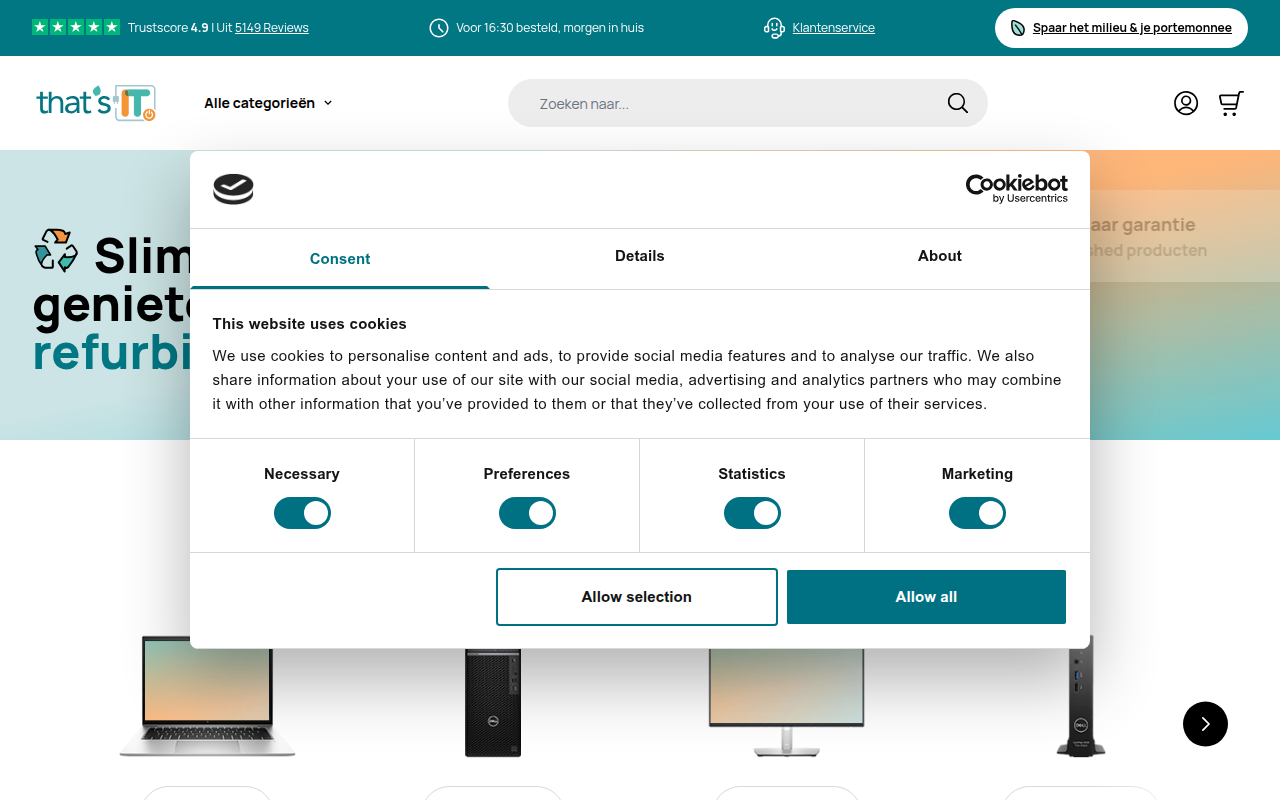Click the Trustscore 4.9 text
This screenshot has width=1280, height=800.
pyautogui.click(x=168, y=28)
